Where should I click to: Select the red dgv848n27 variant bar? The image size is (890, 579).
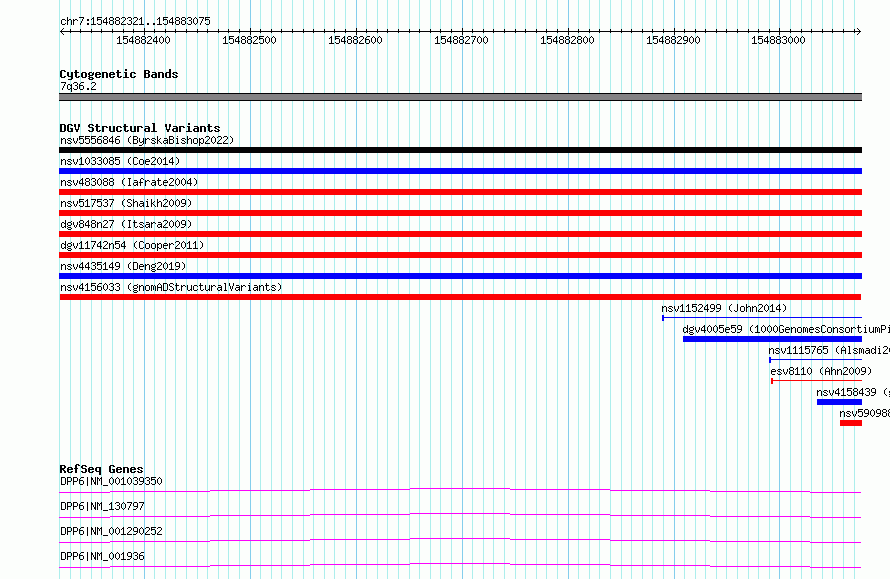460,234
